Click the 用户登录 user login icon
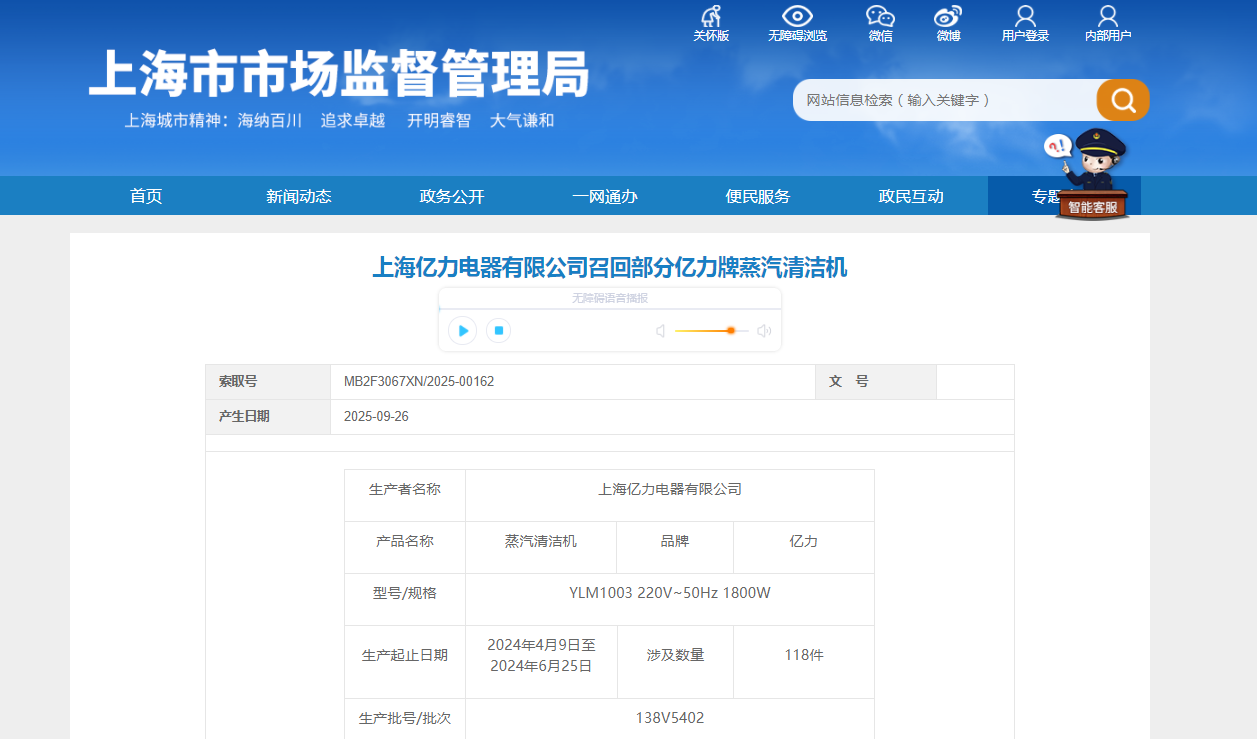Image resolution: width=1257 pixels, height=739 pixels. [x=1025, y=17]
